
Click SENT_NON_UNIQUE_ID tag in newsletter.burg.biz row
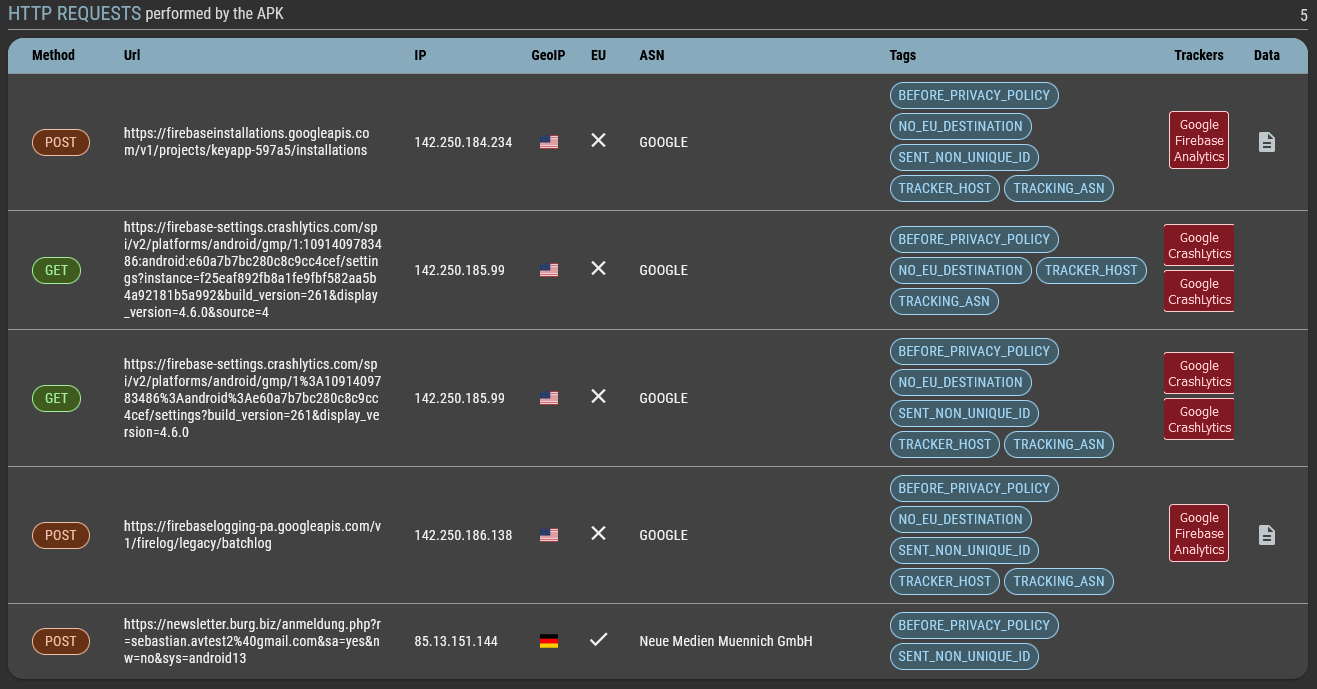pyautogui.click(x=964, y=657)
